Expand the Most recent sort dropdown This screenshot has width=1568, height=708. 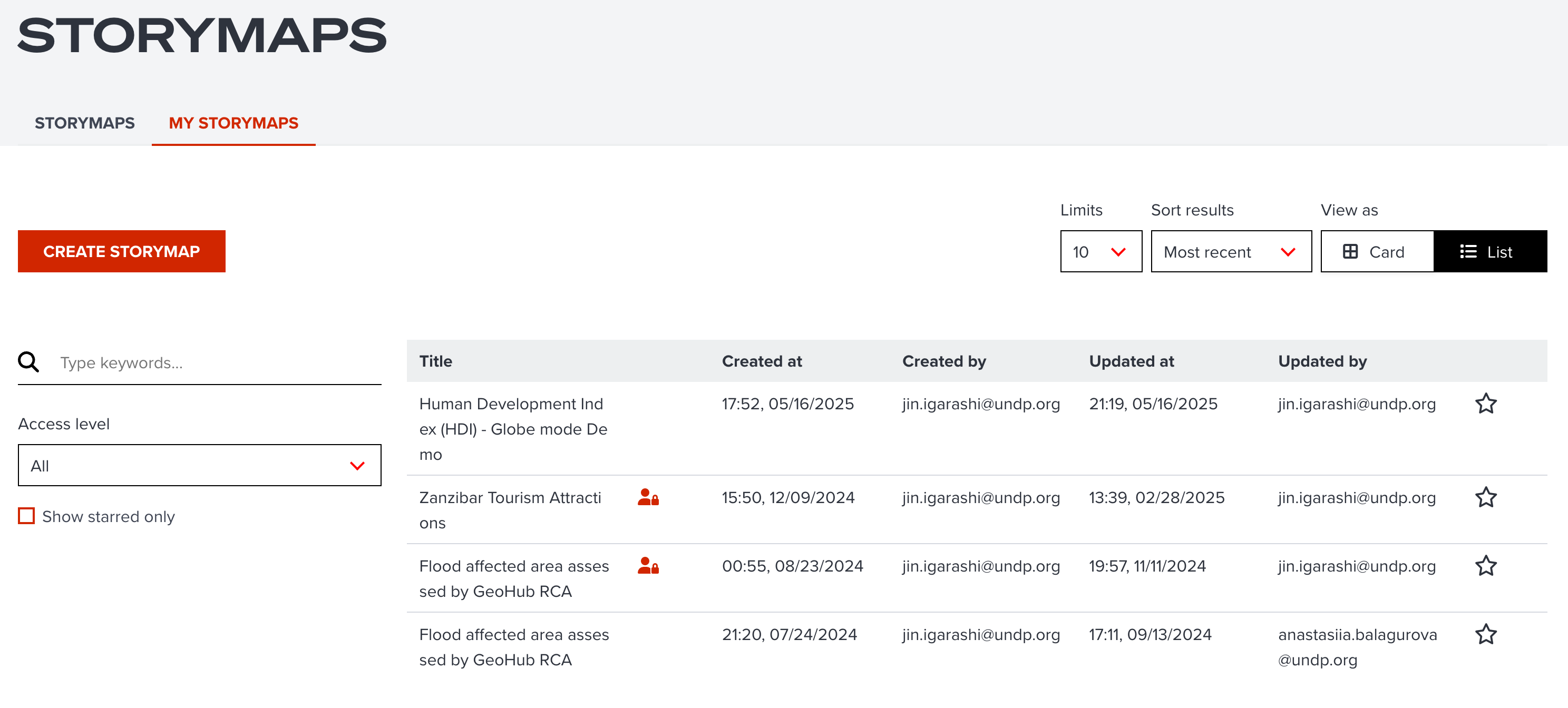(x=1230, y=252)
